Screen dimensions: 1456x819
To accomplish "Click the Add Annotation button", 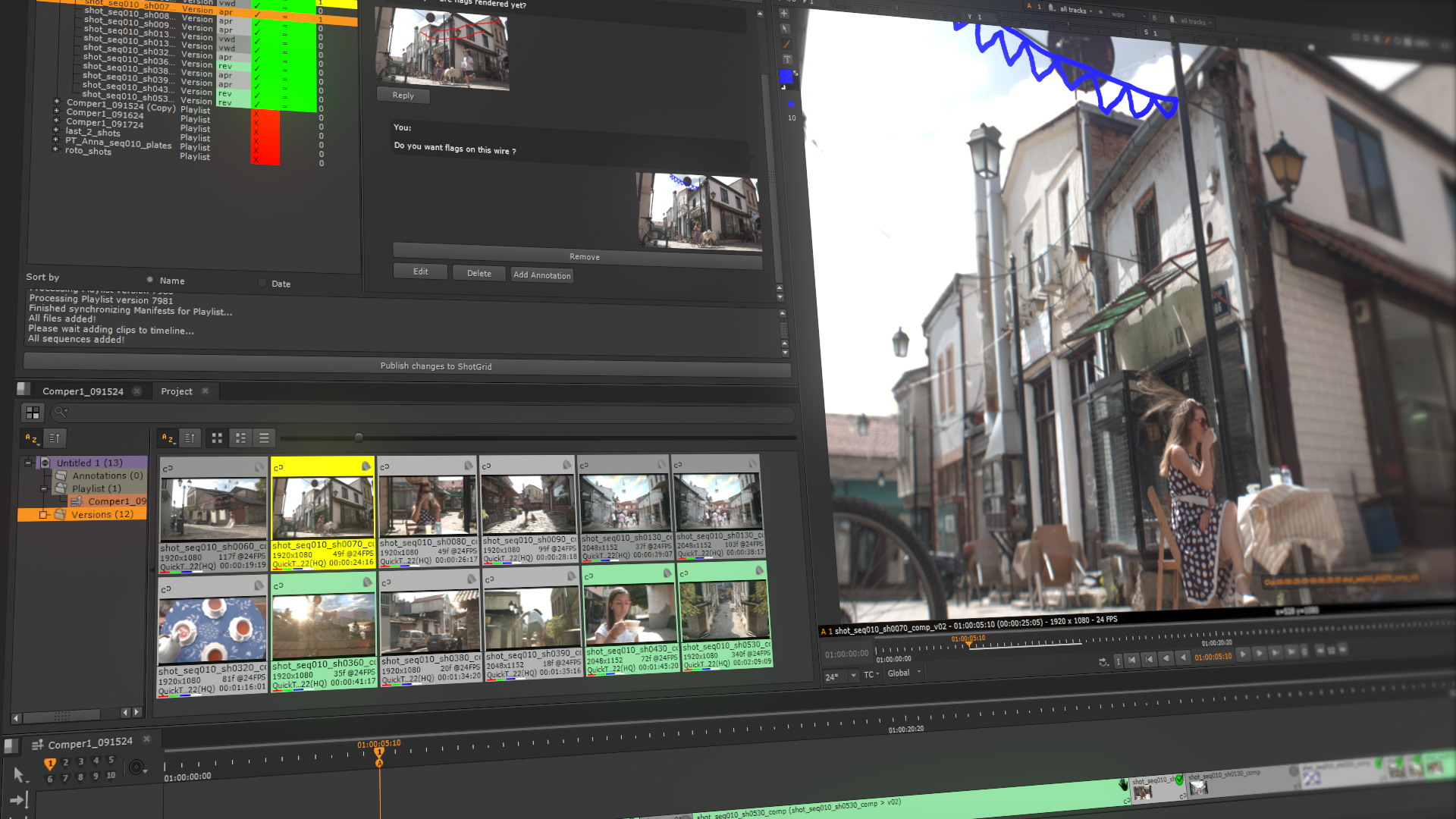I will click(x=541, y=275).
